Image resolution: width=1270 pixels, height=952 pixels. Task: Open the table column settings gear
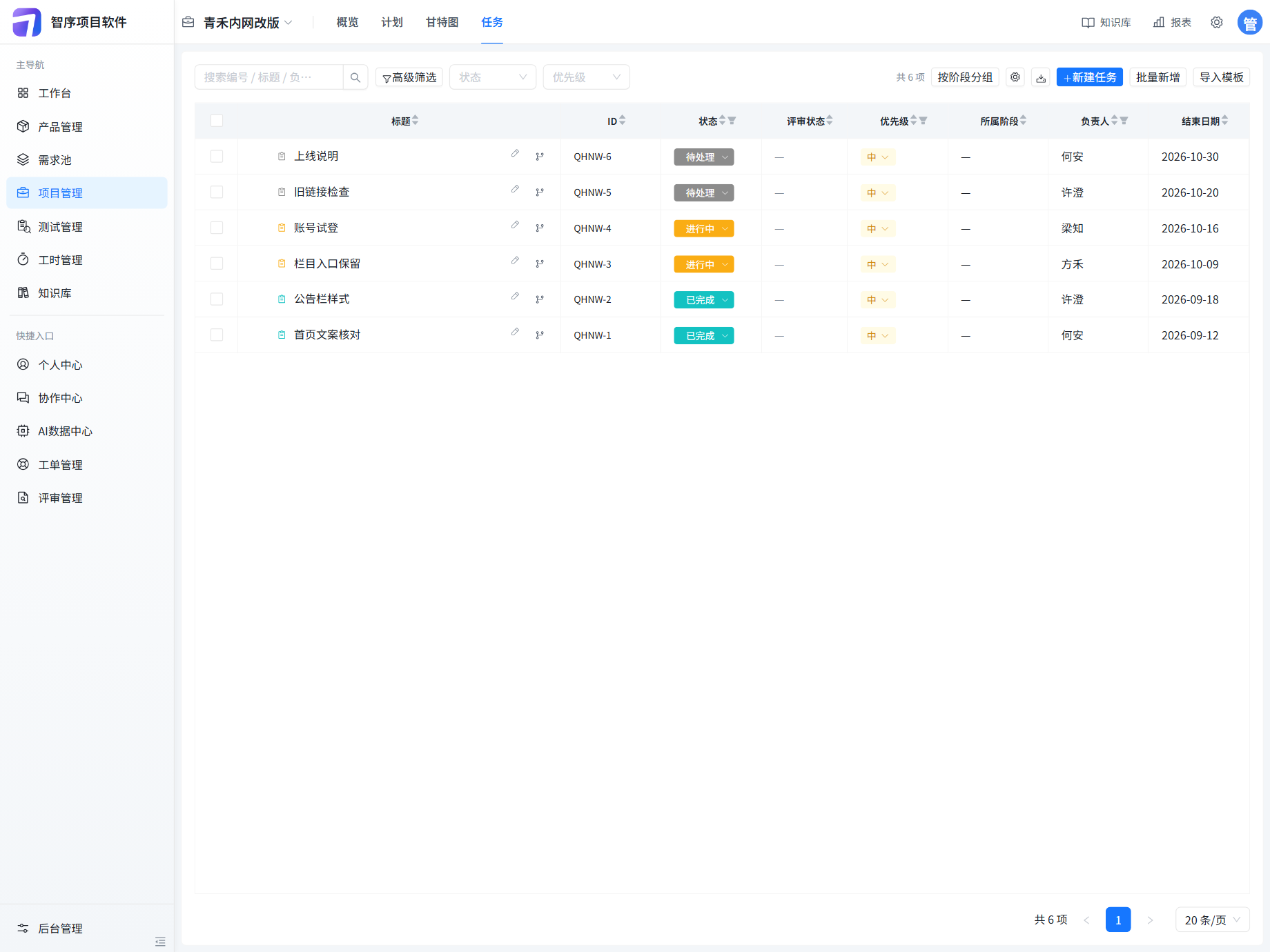click(x=1015, y=77)
